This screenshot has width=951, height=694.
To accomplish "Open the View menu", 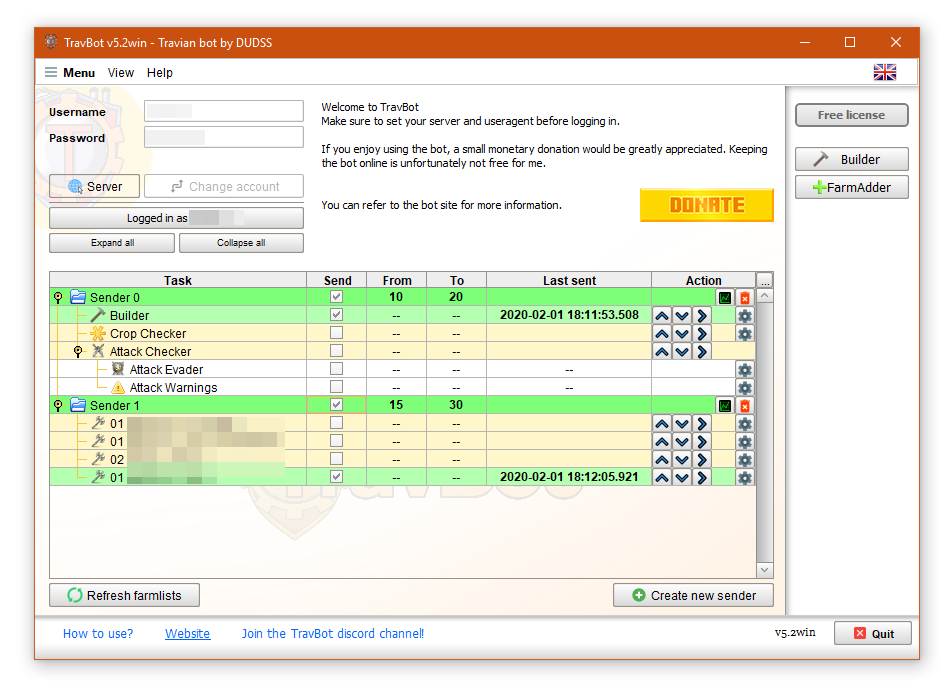I will click(121, 73).
